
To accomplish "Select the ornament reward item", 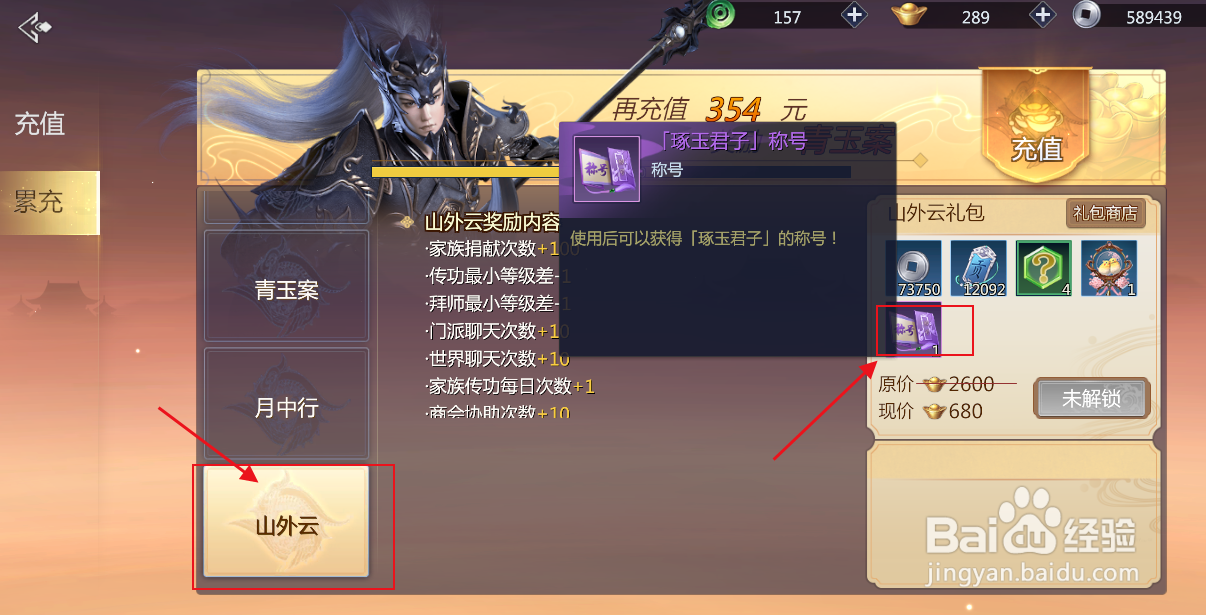I will (x=1109, y=269).
